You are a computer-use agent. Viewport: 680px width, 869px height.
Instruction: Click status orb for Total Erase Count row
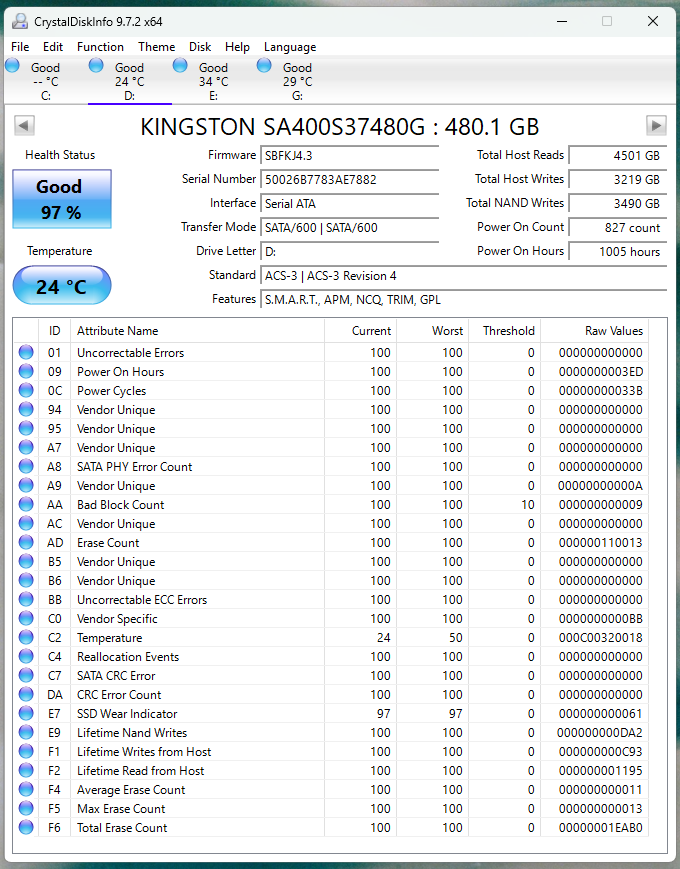[26, 828]
